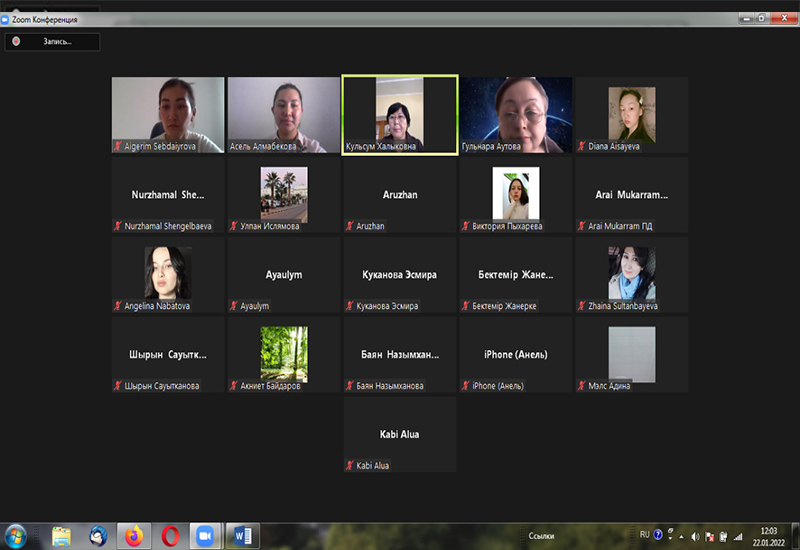Viewport: 800px width, 550px height.
Task: Maximize the Zoom Конференция window
Action: 761,18
